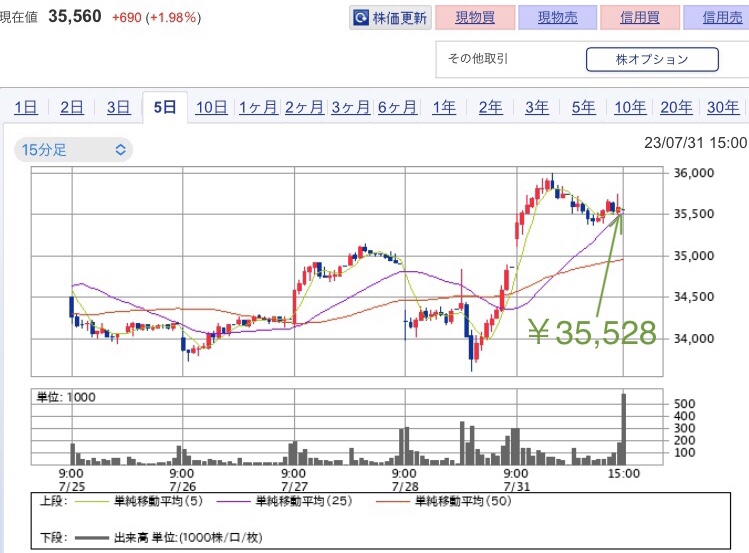Viewport: 749px width, 553px height.
Task: Click the 23/07/31 15:00 timestamp
Action: [696, 143]
